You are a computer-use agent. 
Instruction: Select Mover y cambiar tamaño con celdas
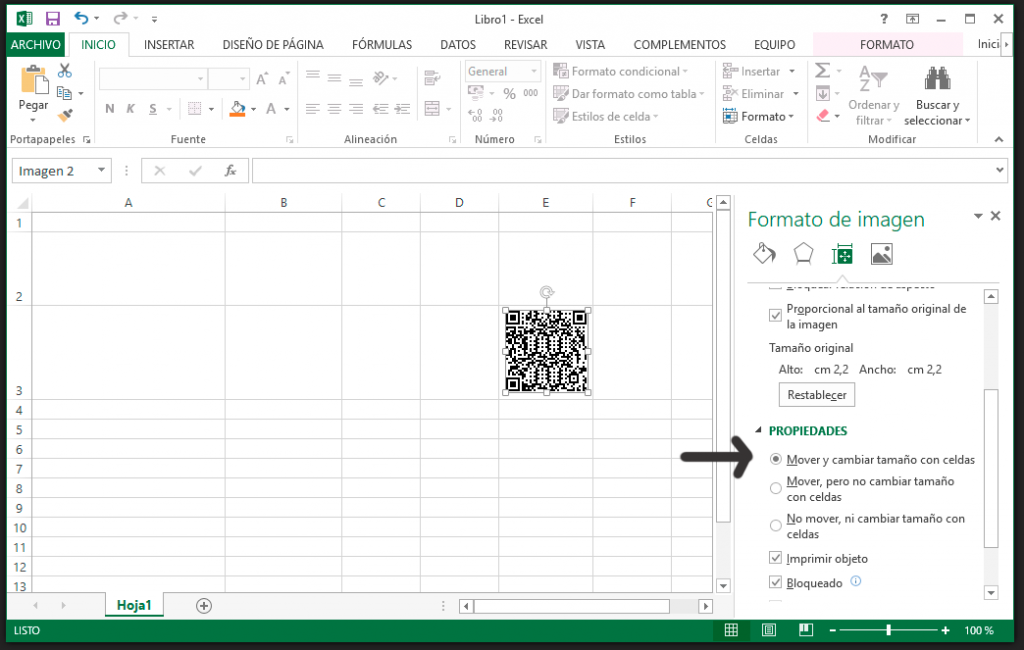[776, 459]
